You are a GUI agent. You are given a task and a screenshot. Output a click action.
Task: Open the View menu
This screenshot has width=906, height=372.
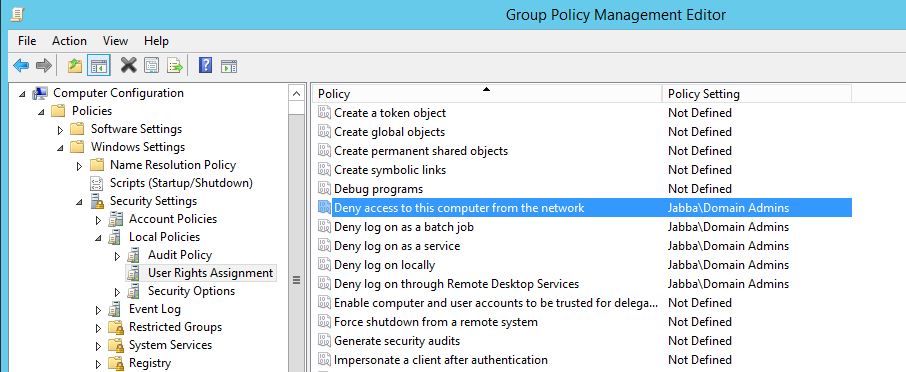tap(115, 41)
